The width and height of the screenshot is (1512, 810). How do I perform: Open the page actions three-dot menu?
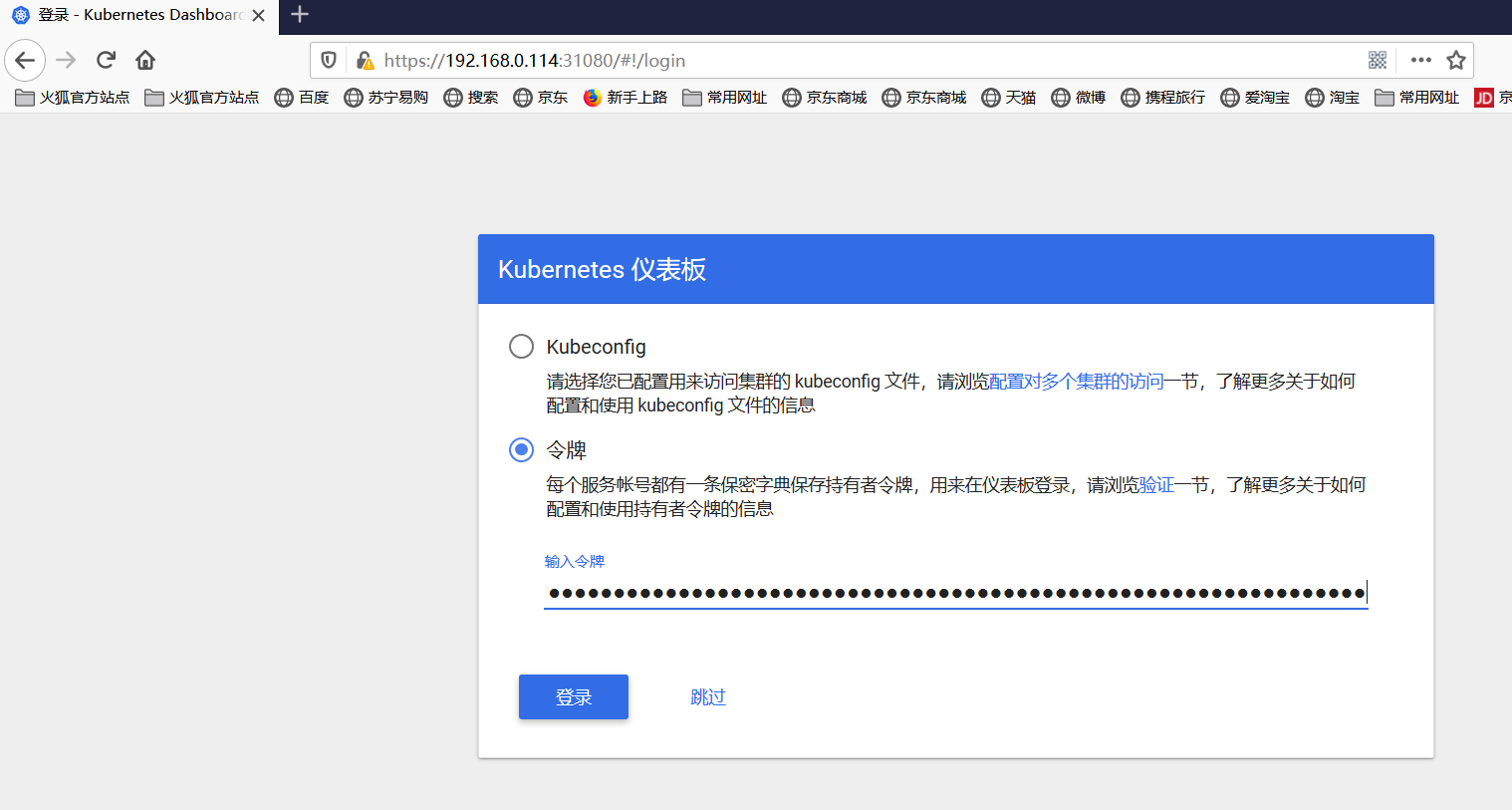pyautogui.click(x=1421, y=61)
